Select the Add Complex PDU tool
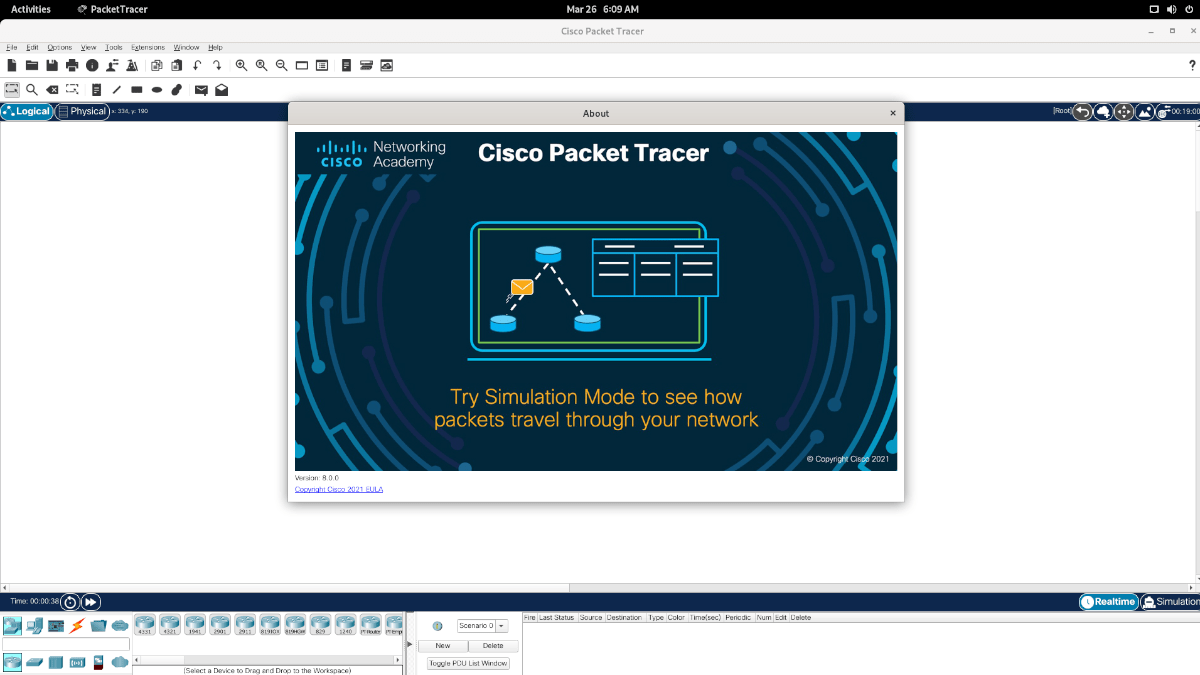Screen dimensions: 1200x675 pos(221,89)
